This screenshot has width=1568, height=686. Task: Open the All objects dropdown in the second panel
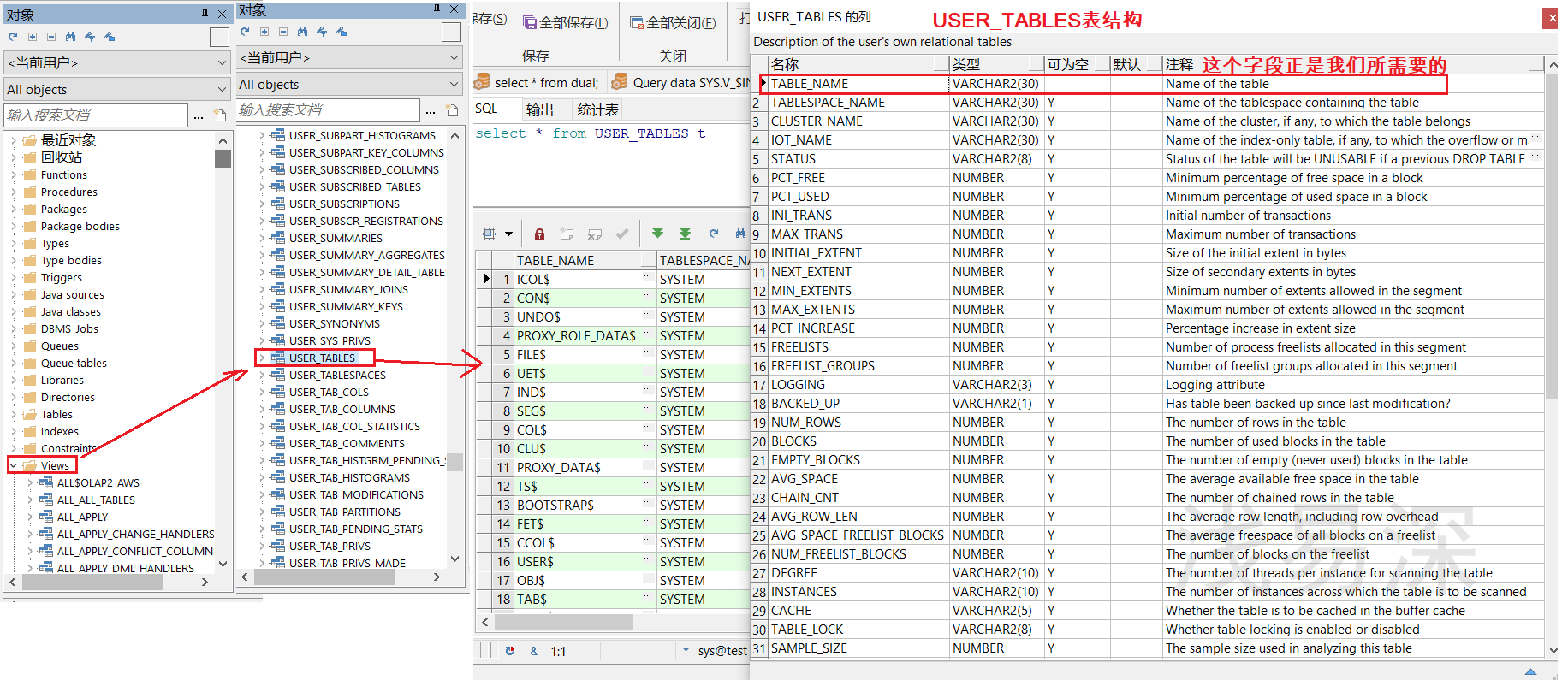(x=454, y=84)
